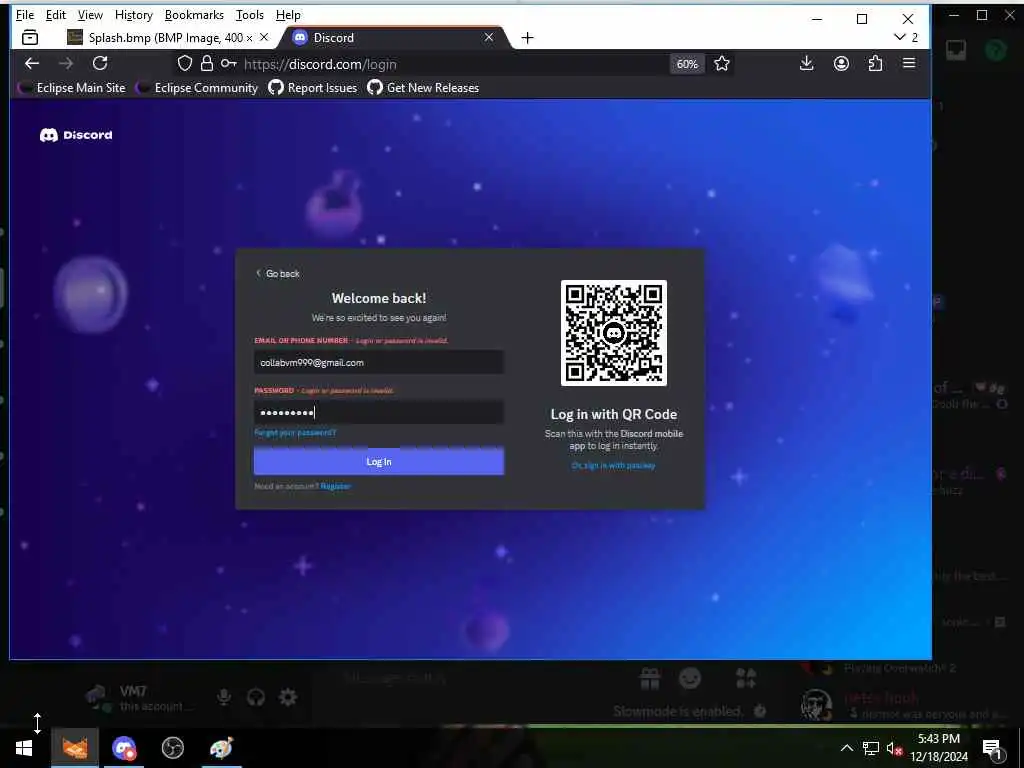This screenshot has height=768, width=1024.
Task: Click the Discord logo on the page
Action: (76, 135)
